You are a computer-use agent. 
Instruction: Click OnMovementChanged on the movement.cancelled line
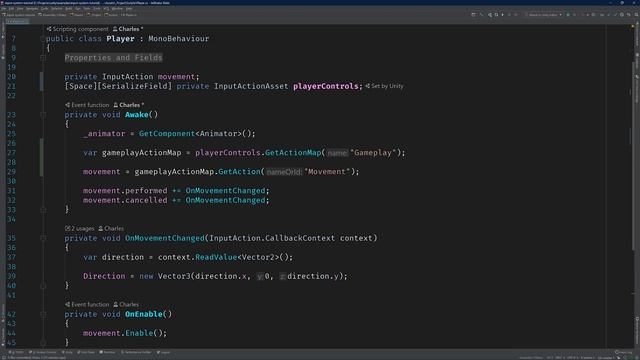[x=225, y=200]
